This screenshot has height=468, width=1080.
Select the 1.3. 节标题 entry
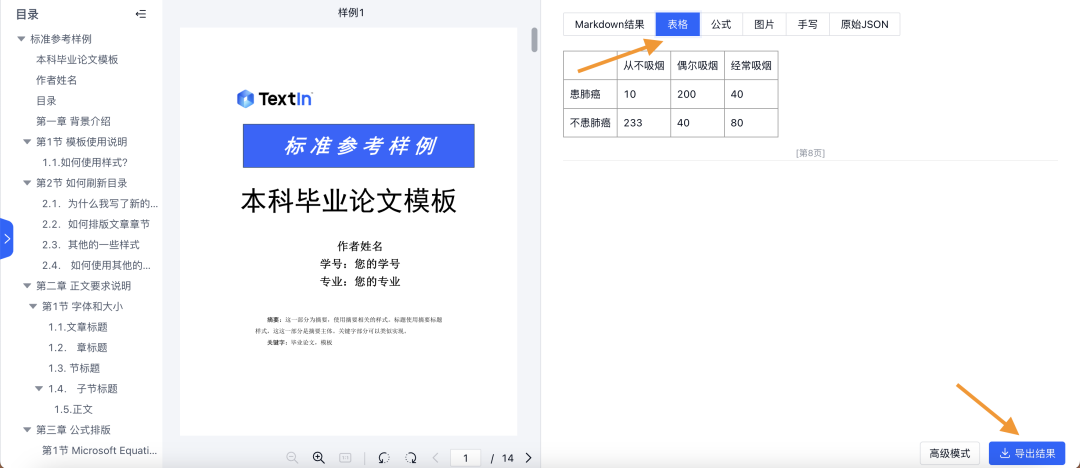pyautogui.click(x=74, y=368)
